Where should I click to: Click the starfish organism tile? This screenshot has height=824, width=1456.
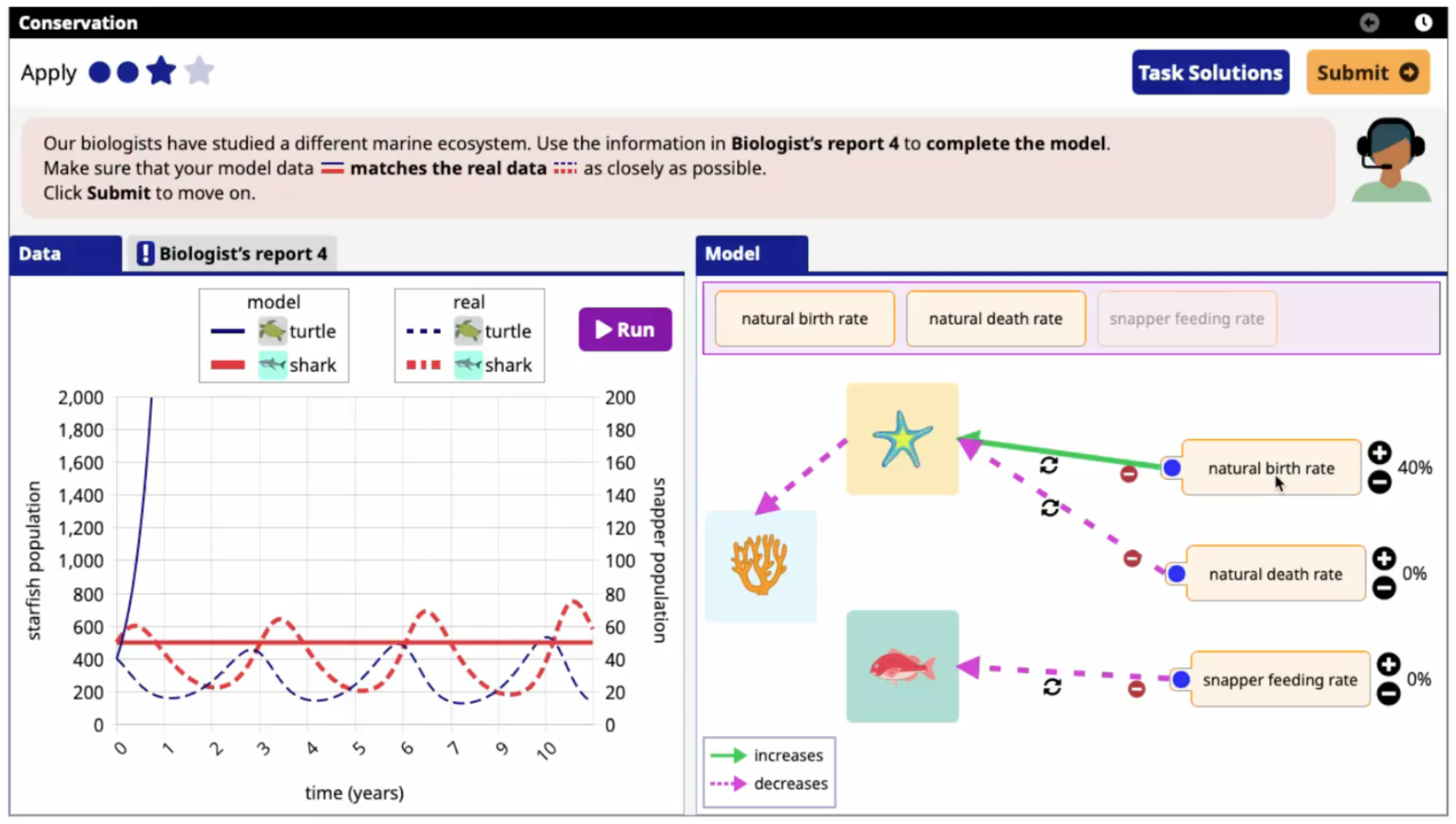pos(902,439)
